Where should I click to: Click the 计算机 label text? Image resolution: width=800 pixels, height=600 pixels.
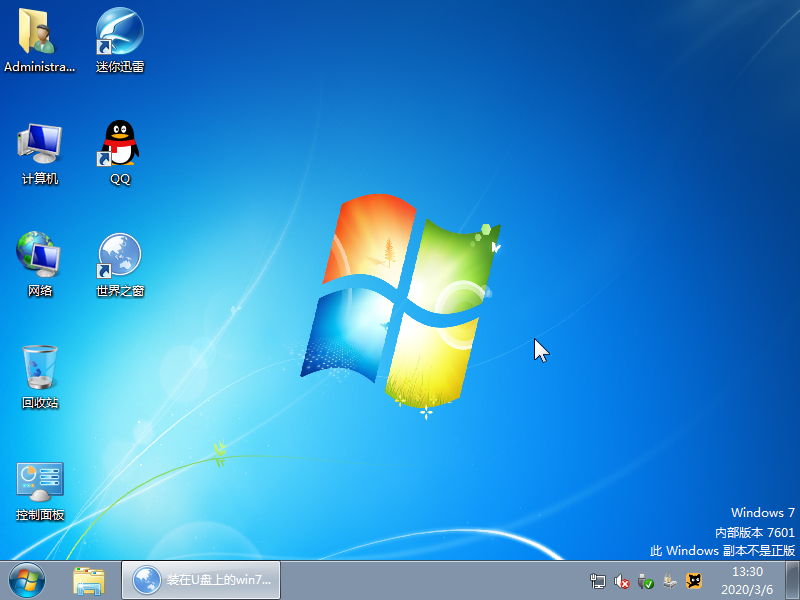[40, 179]
